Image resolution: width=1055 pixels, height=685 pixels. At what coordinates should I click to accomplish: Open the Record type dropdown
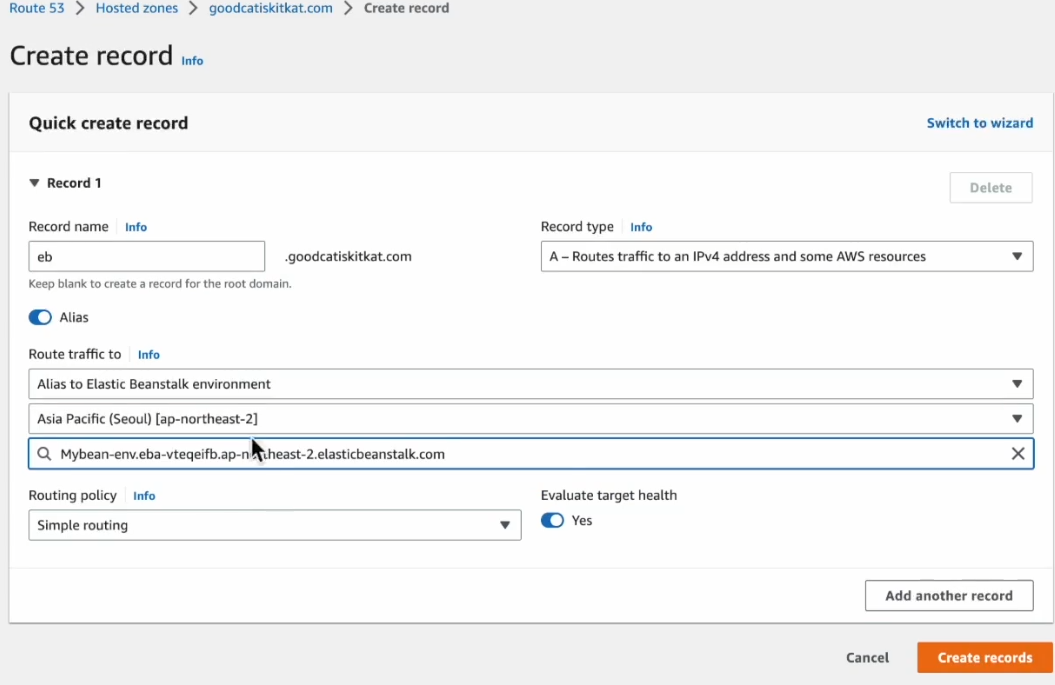(x=787, y=256)
